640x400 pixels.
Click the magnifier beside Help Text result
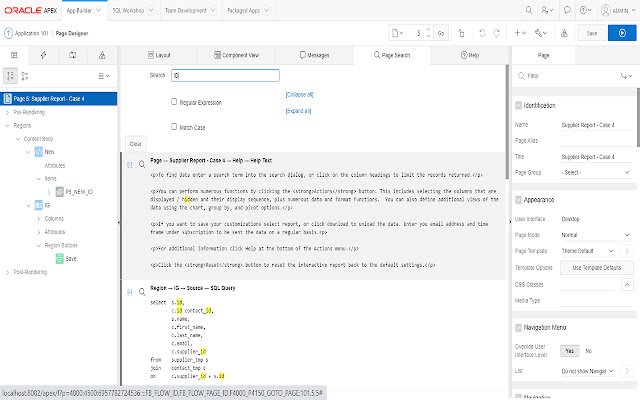click(x=142, y=164)
